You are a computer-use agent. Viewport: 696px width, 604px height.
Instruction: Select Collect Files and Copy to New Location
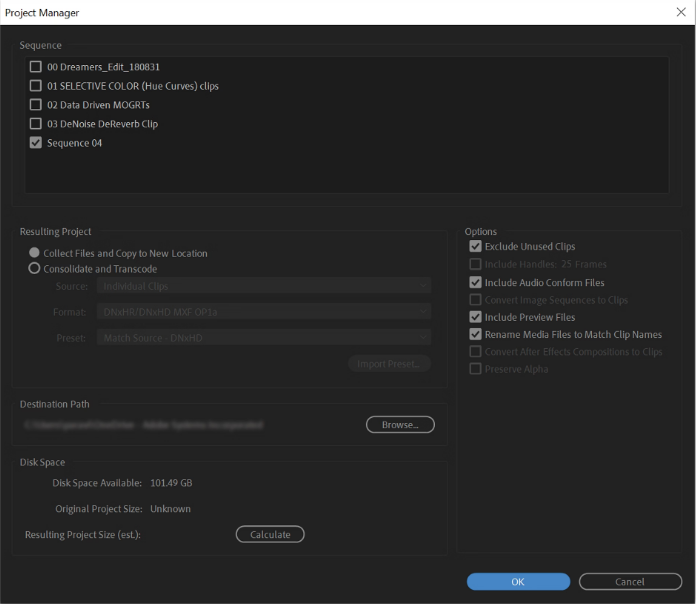(x=35, y=253)
